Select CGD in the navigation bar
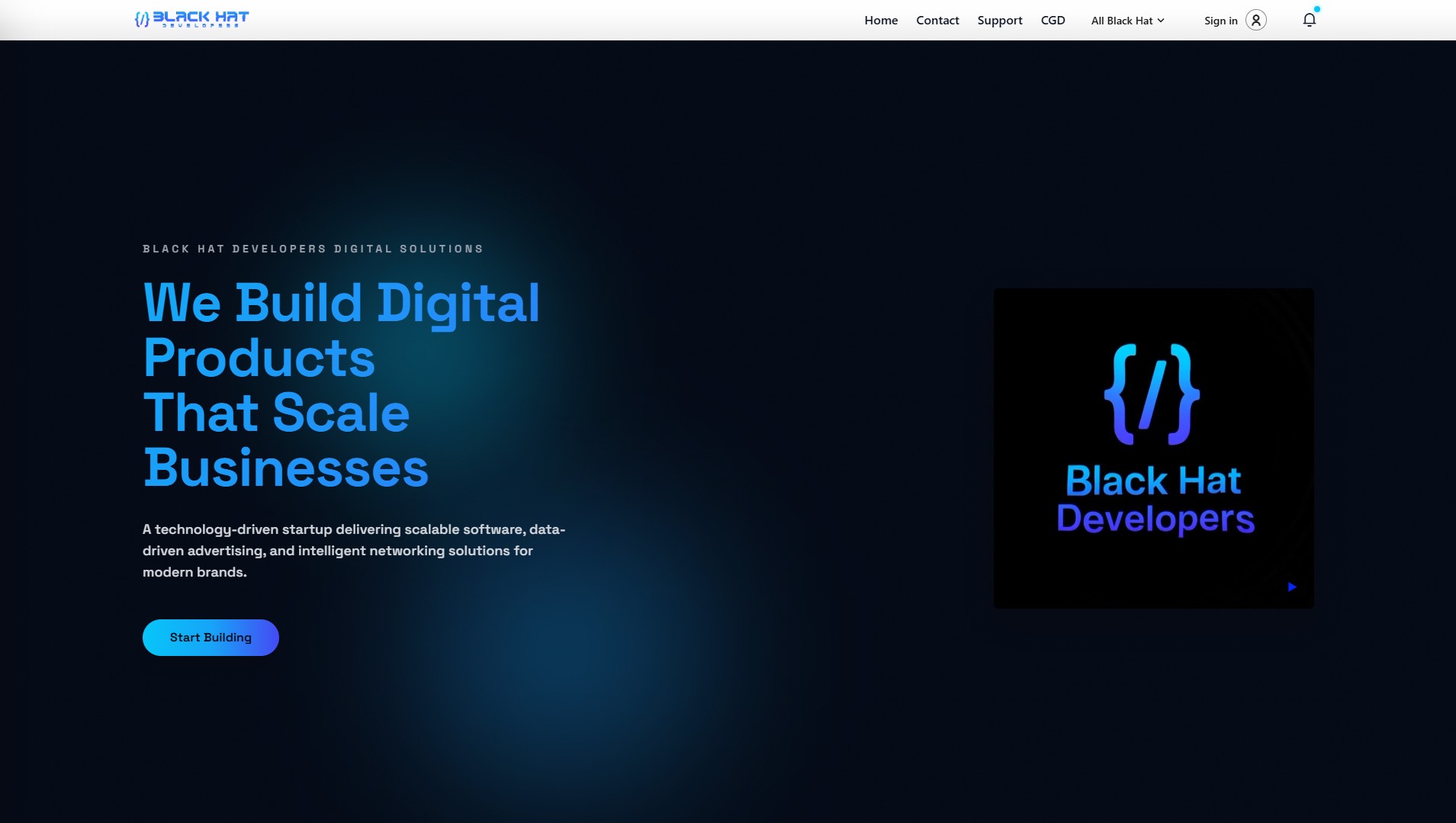Viewport: 1456px width, 823px height. [1053, 21]
